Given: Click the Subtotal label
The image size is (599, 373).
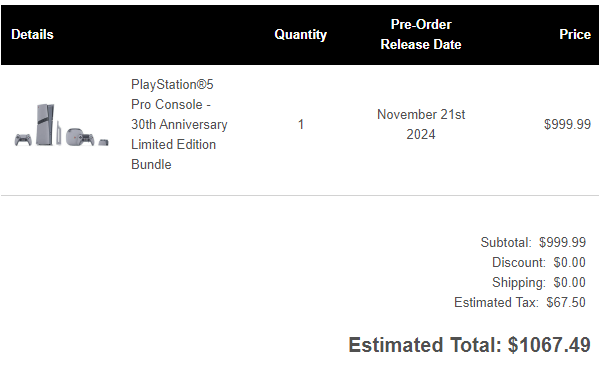Looking at the screenshot, I should click(506, 242).
